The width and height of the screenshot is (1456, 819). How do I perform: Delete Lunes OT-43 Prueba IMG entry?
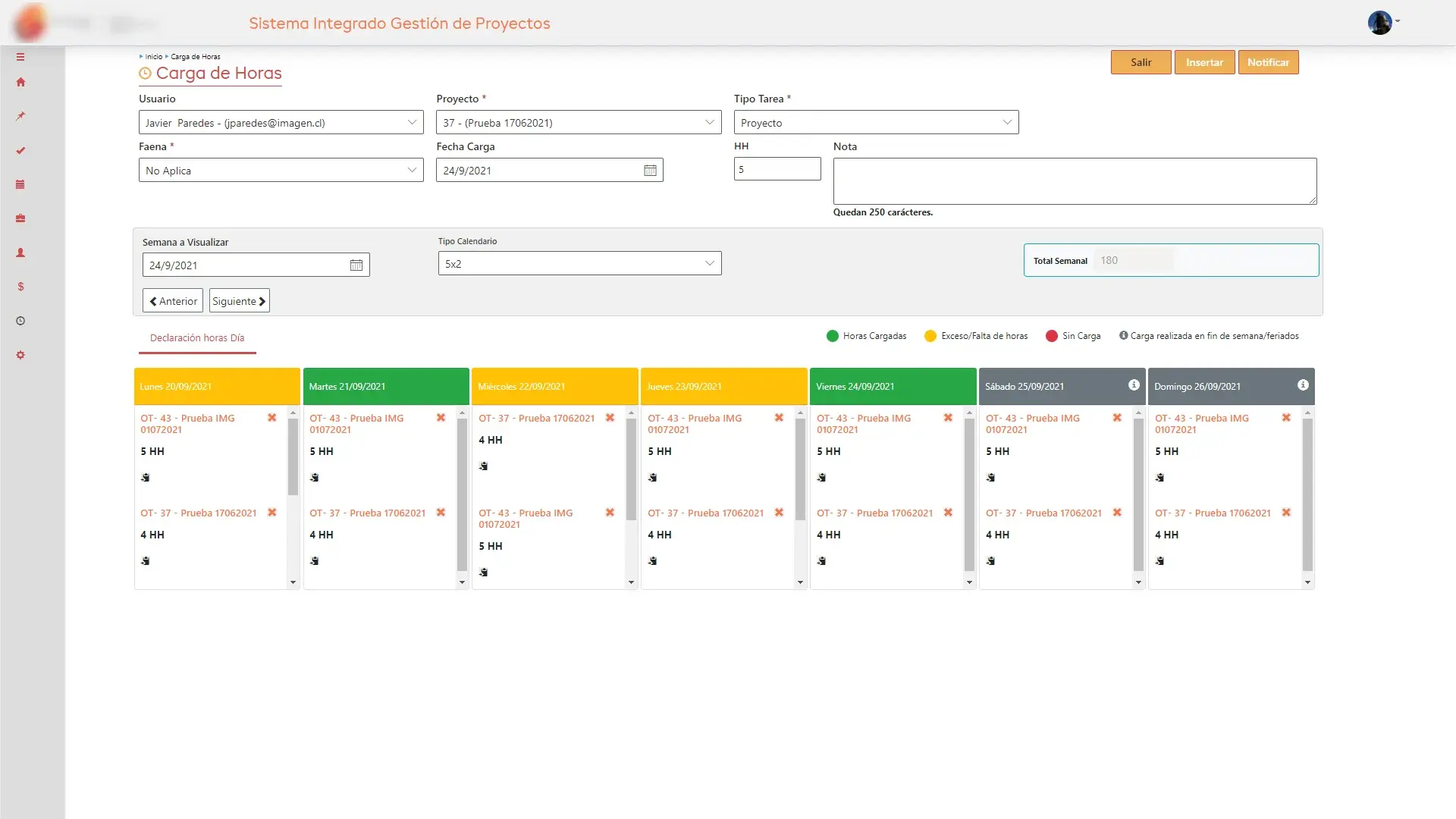272,418
